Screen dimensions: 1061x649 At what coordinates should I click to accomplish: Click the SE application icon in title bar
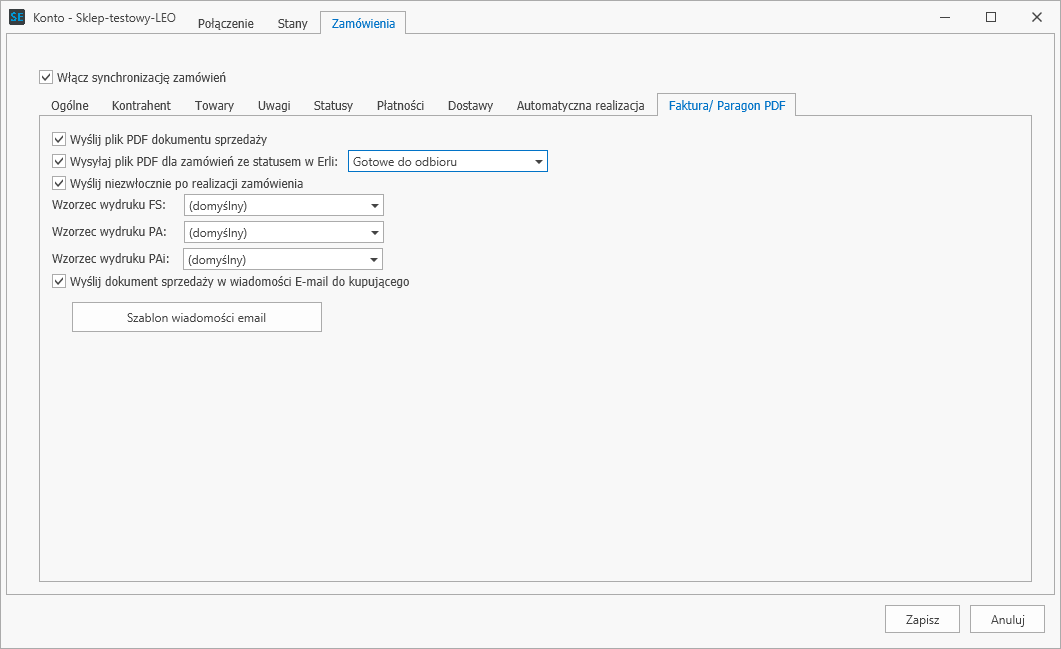coord(17,17)
